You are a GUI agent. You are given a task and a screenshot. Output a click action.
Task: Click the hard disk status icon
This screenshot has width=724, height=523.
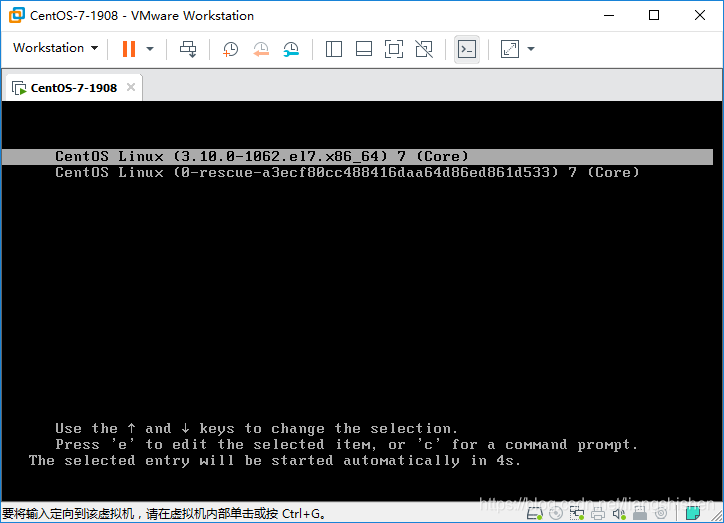(535, 513)
